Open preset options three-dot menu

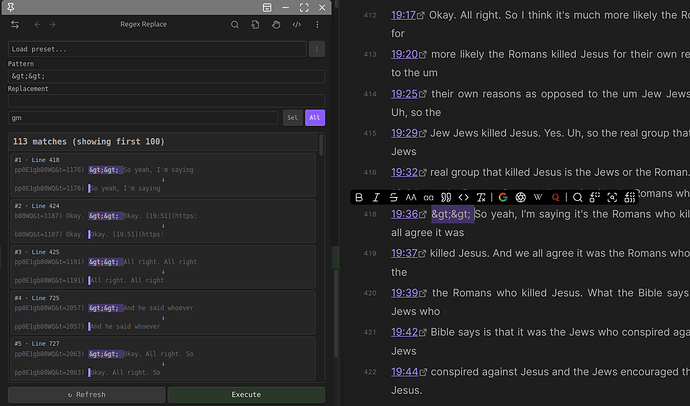[x=317, y=48]
